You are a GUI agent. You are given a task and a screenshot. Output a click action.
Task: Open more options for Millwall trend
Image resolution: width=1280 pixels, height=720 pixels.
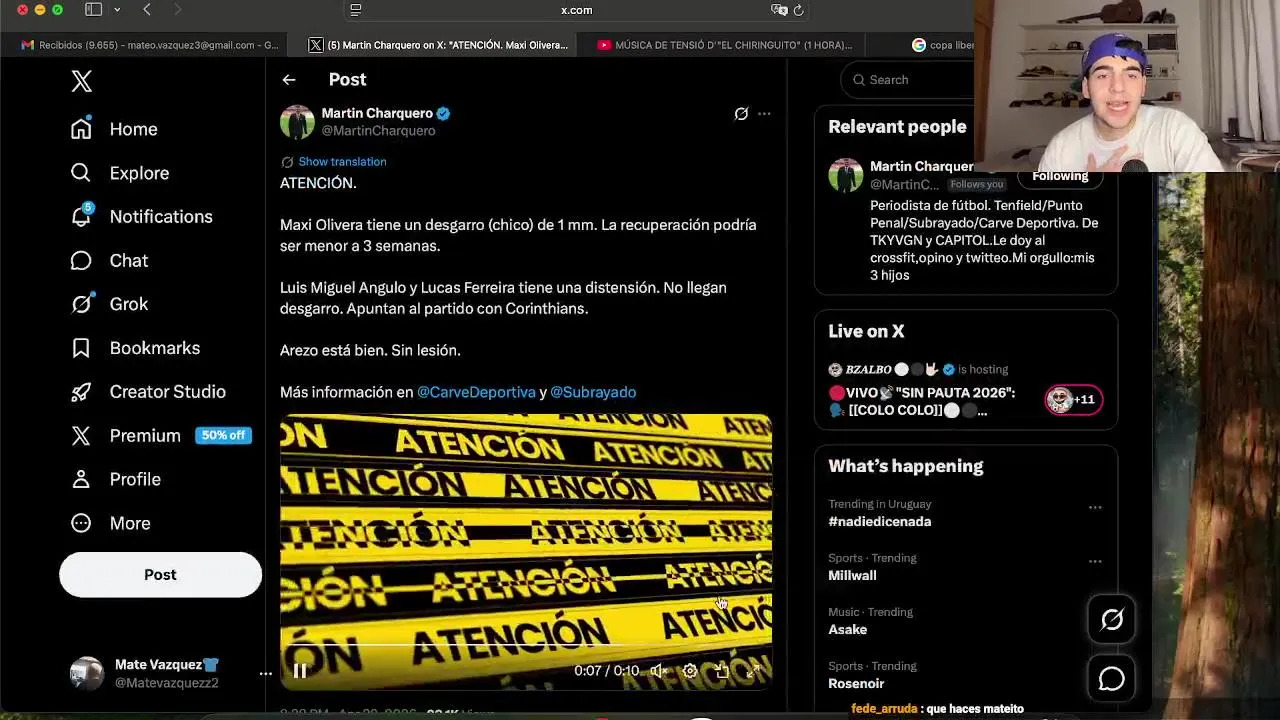(1095, 562)
